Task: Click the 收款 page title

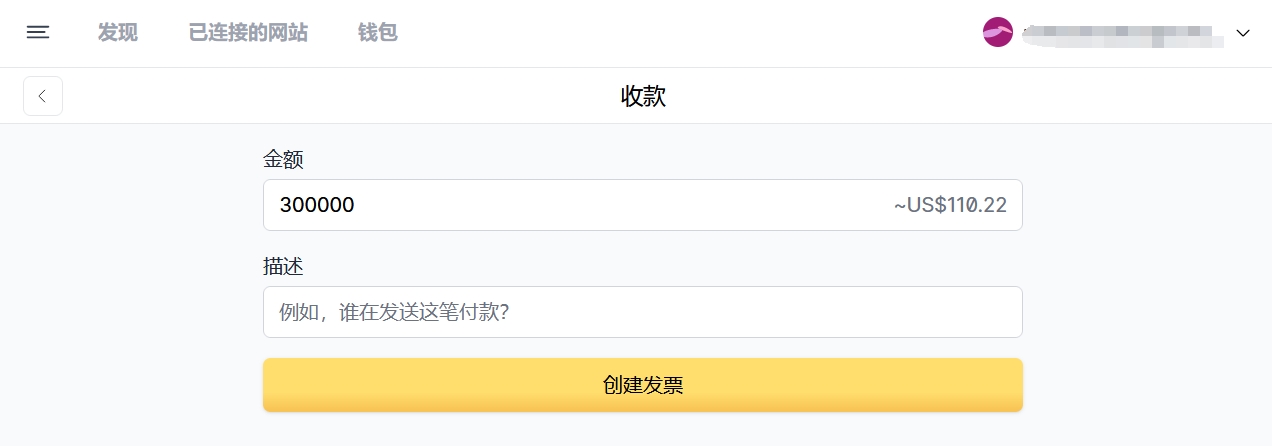Action: click(643, 96)
